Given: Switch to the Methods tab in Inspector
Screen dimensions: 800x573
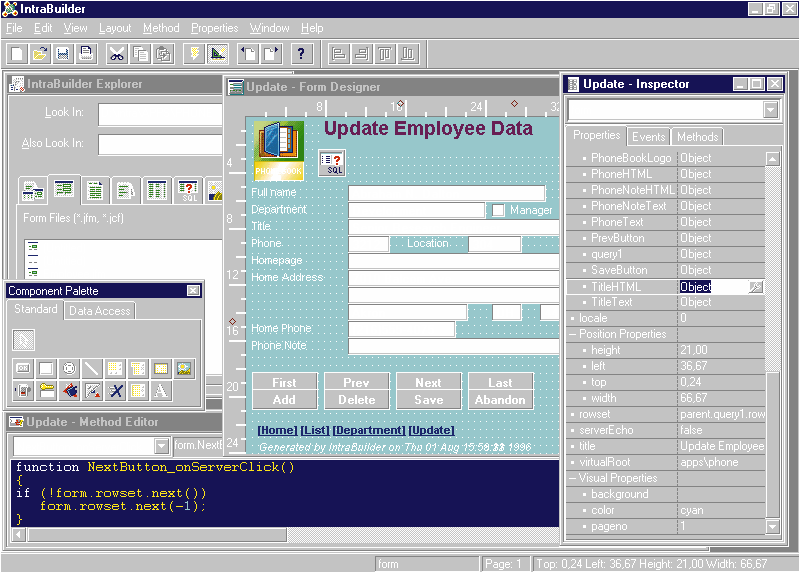Looking at the screenshot, I should pos(697,137).
